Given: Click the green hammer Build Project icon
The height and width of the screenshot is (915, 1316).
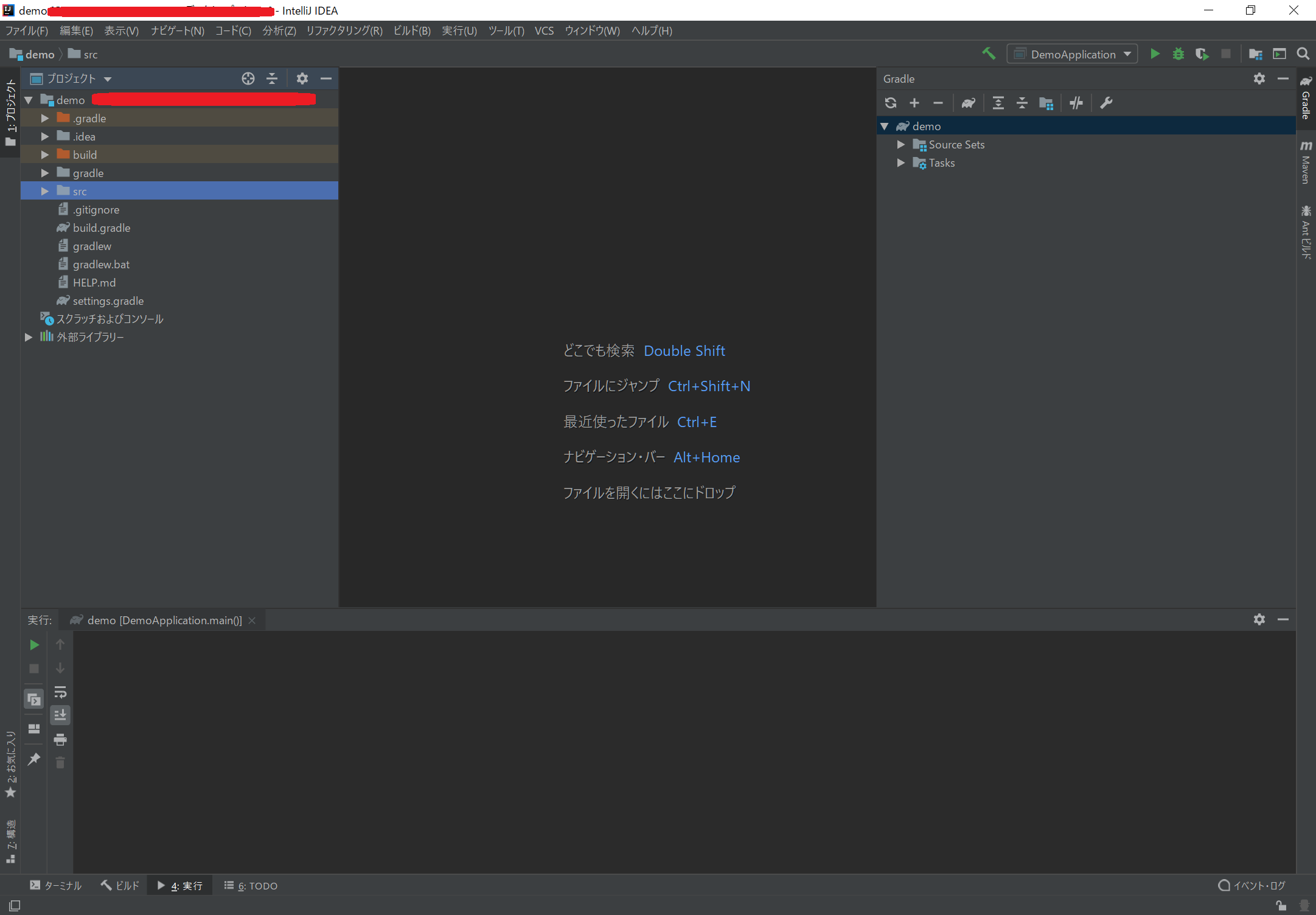Looking at the screenshot, I should pos(989,54).
